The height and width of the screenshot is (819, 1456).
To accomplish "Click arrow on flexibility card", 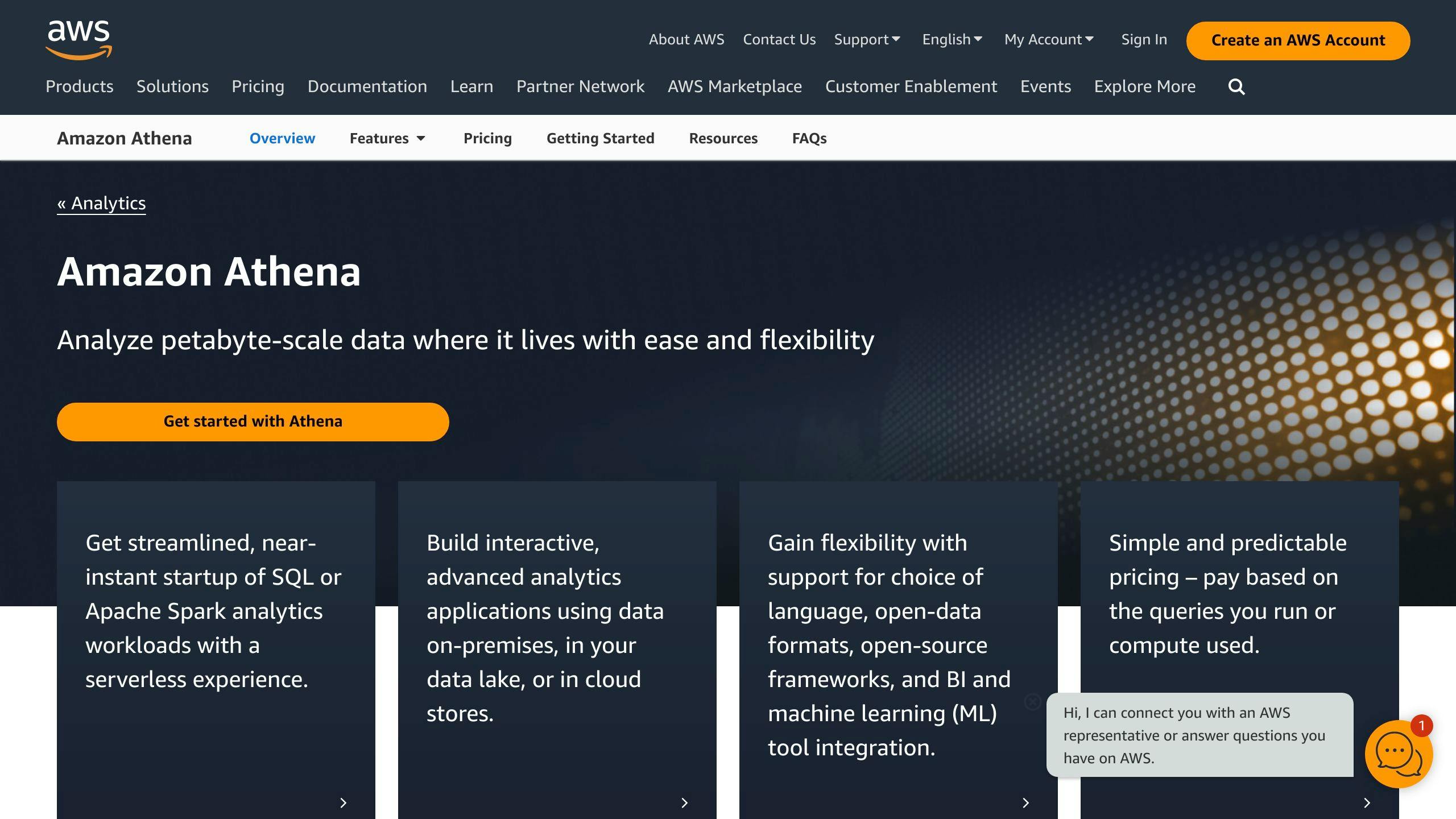I will [1025, 803].
